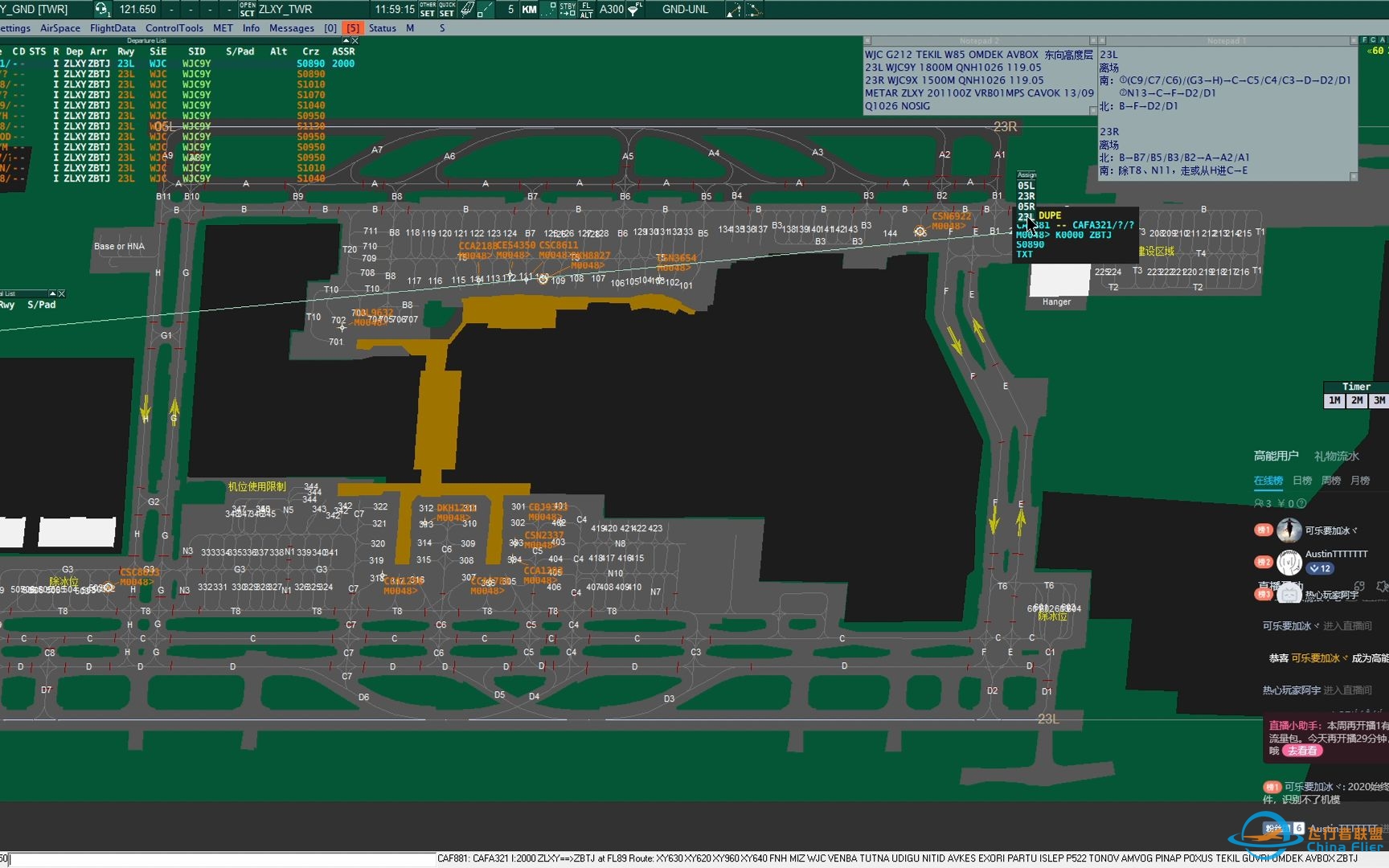Screen dimensions: 1389x868
Task: Open the ControlTools menu
Action: pyautogui.click(x=174, y=28)
